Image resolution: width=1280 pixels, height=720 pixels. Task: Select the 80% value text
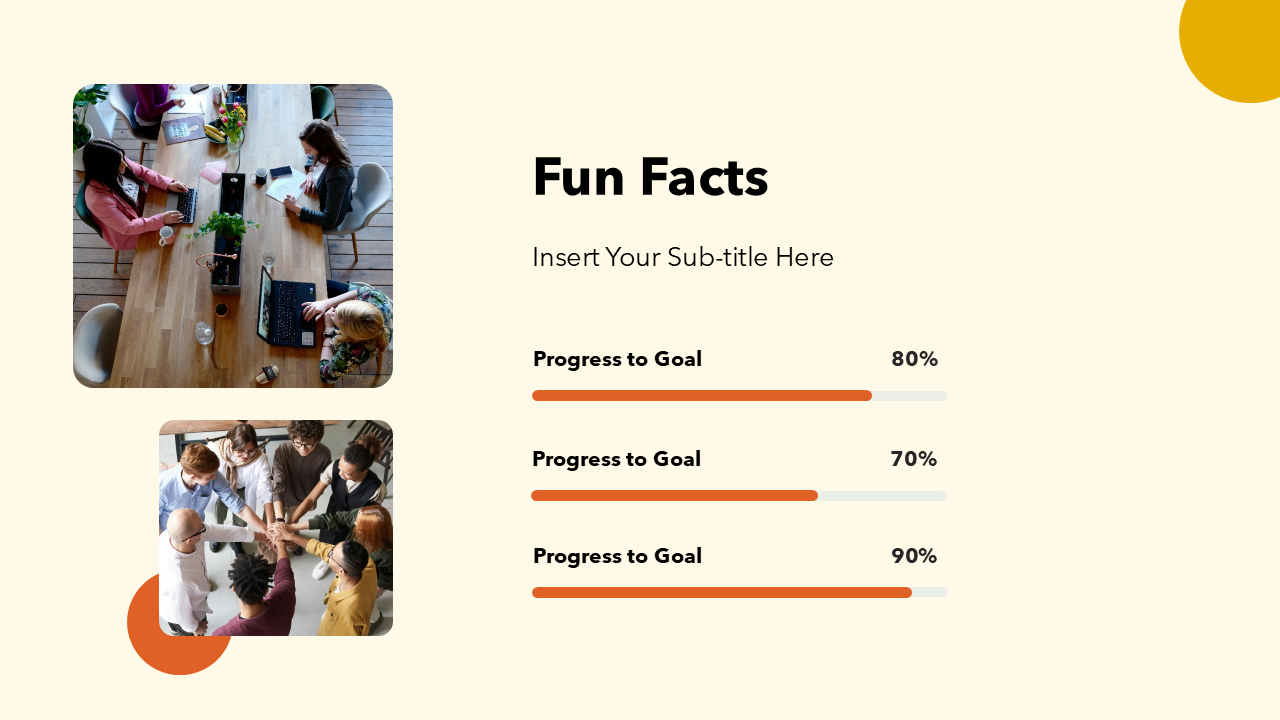[914, 359]
